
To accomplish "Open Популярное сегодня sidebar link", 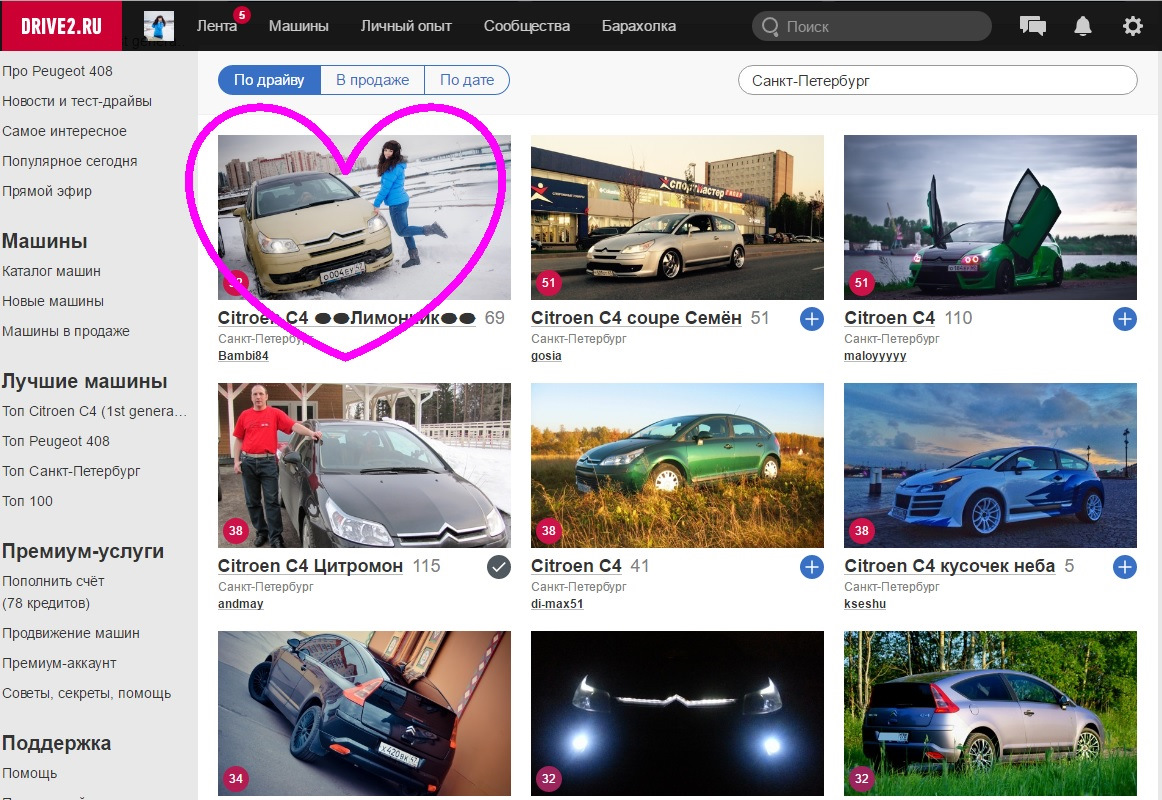I will tap(70, 161).
